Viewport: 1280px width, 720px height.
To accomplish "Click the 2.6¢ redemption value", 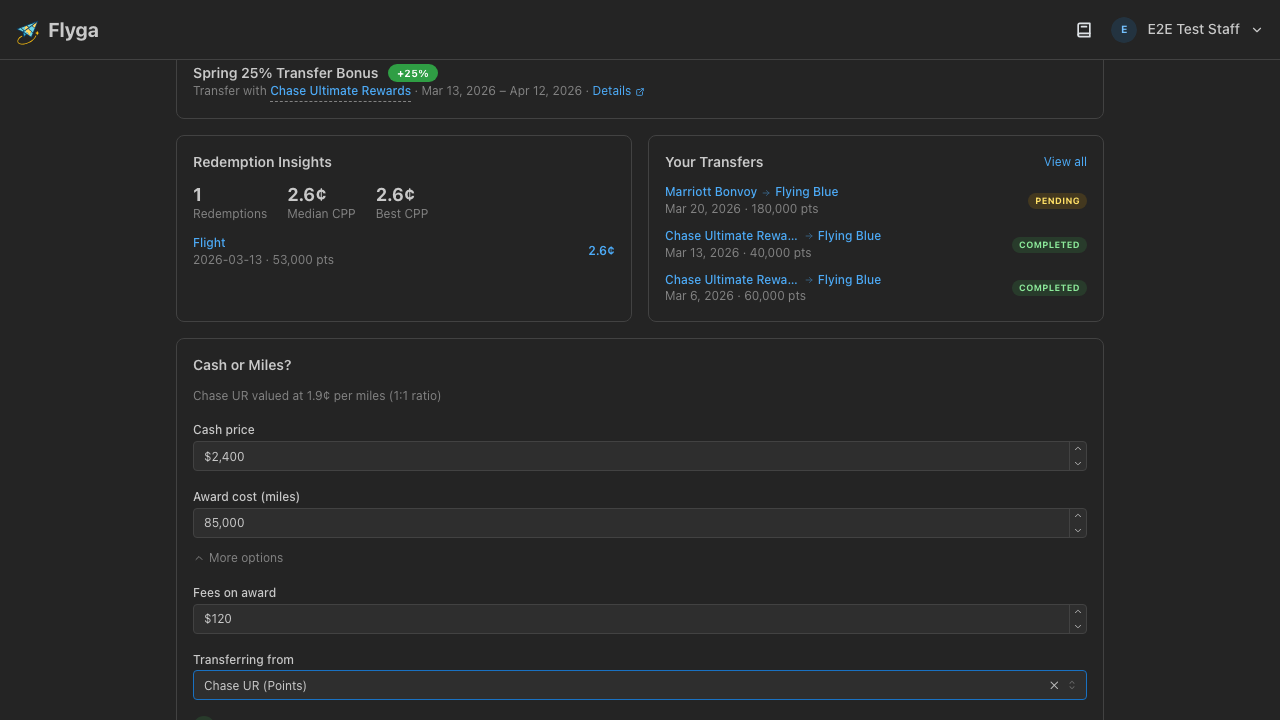I will click(x=601, y=251).
